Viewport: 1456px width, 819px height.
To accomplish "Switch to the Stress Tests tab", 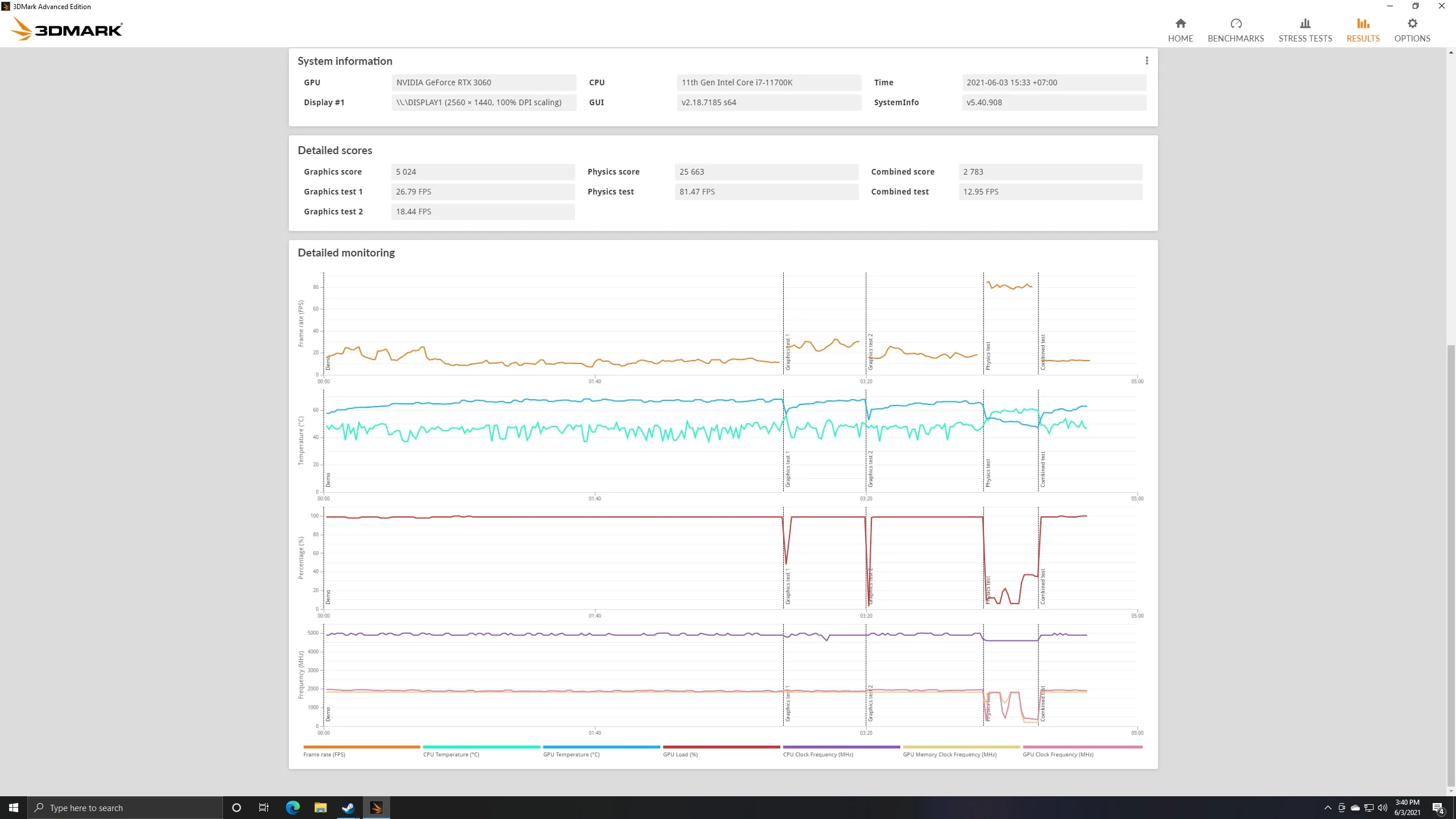I will 1305,30.
